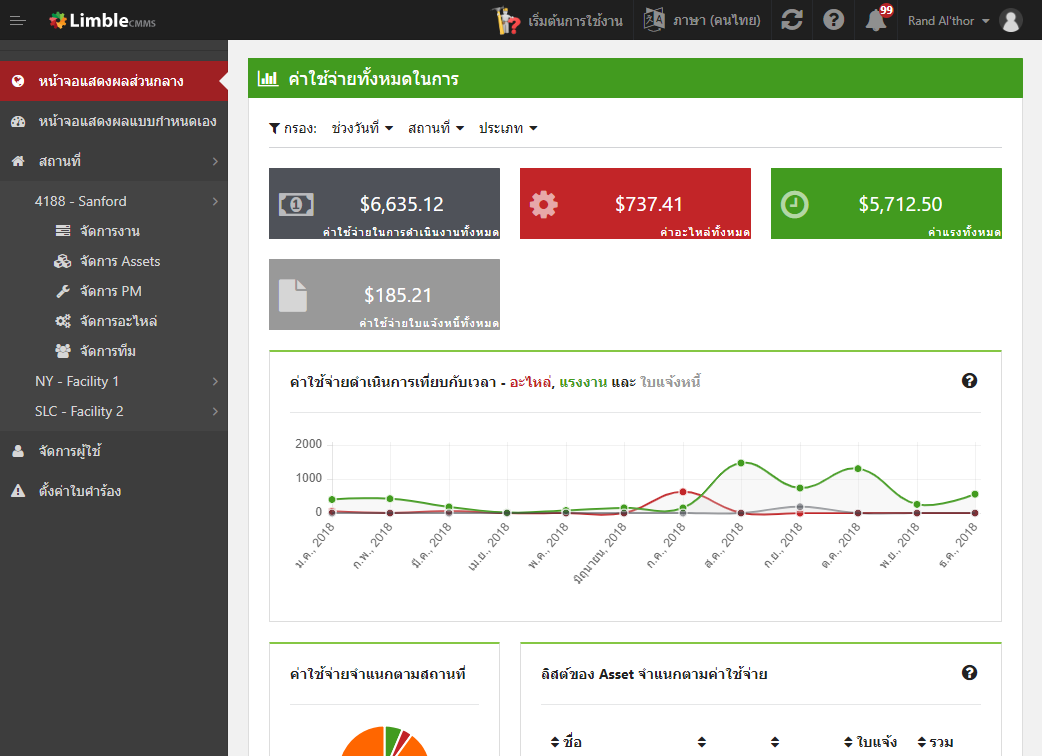Click the ค่าใช้จ่ายจำแนกตามสถานที่ panel title
The height and width of the screenshot is (756, 1042).
(377, 674)
